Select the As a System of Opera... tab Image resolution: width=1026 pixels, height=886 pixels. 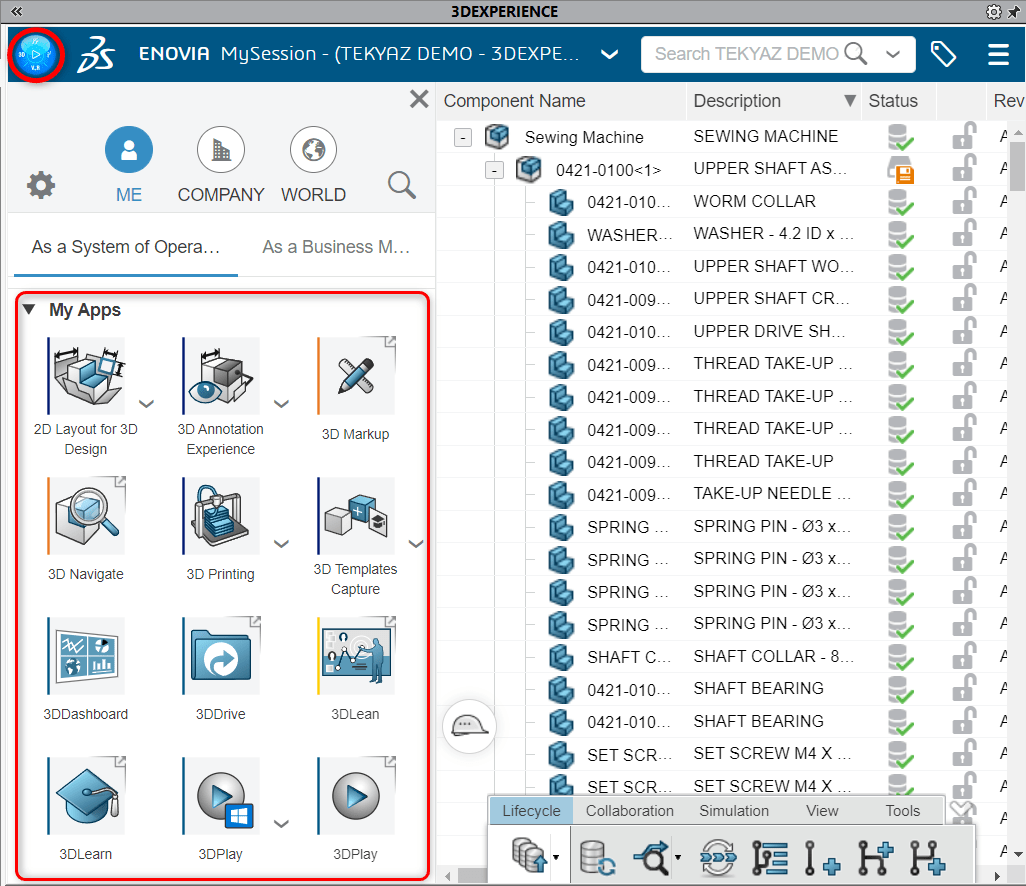126,247
